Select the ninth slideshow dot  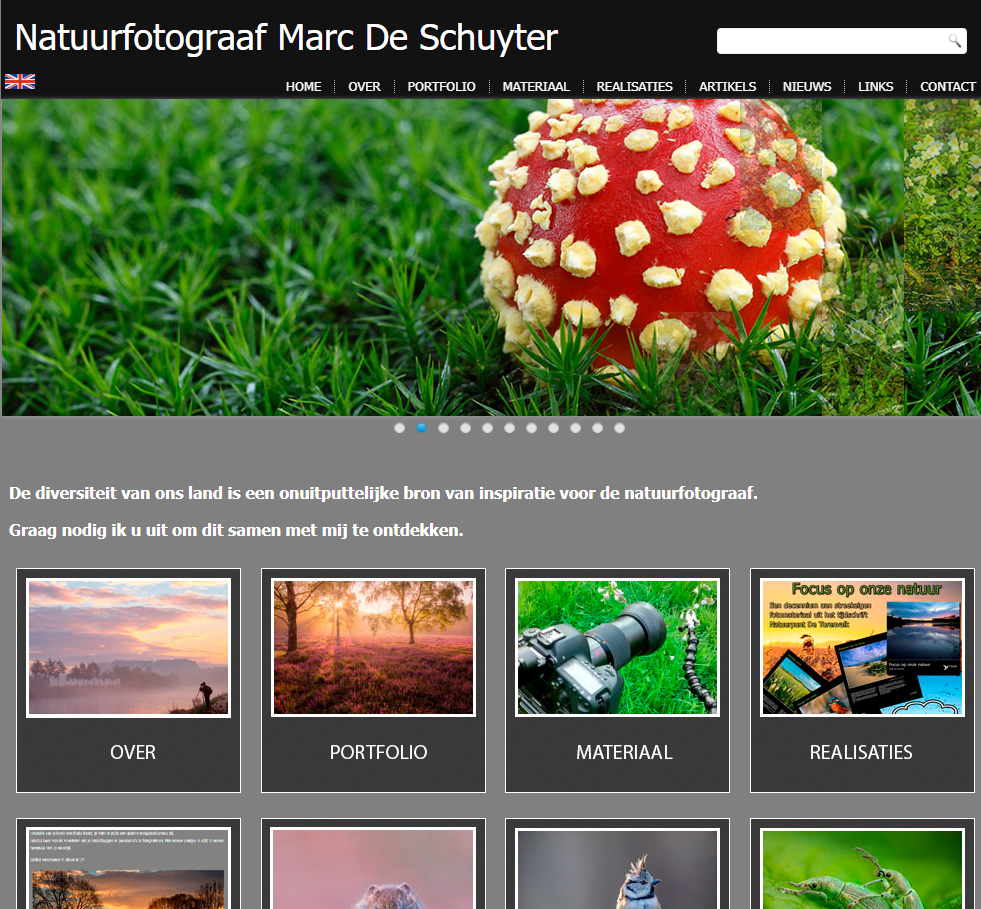click(x=576, y=428)
